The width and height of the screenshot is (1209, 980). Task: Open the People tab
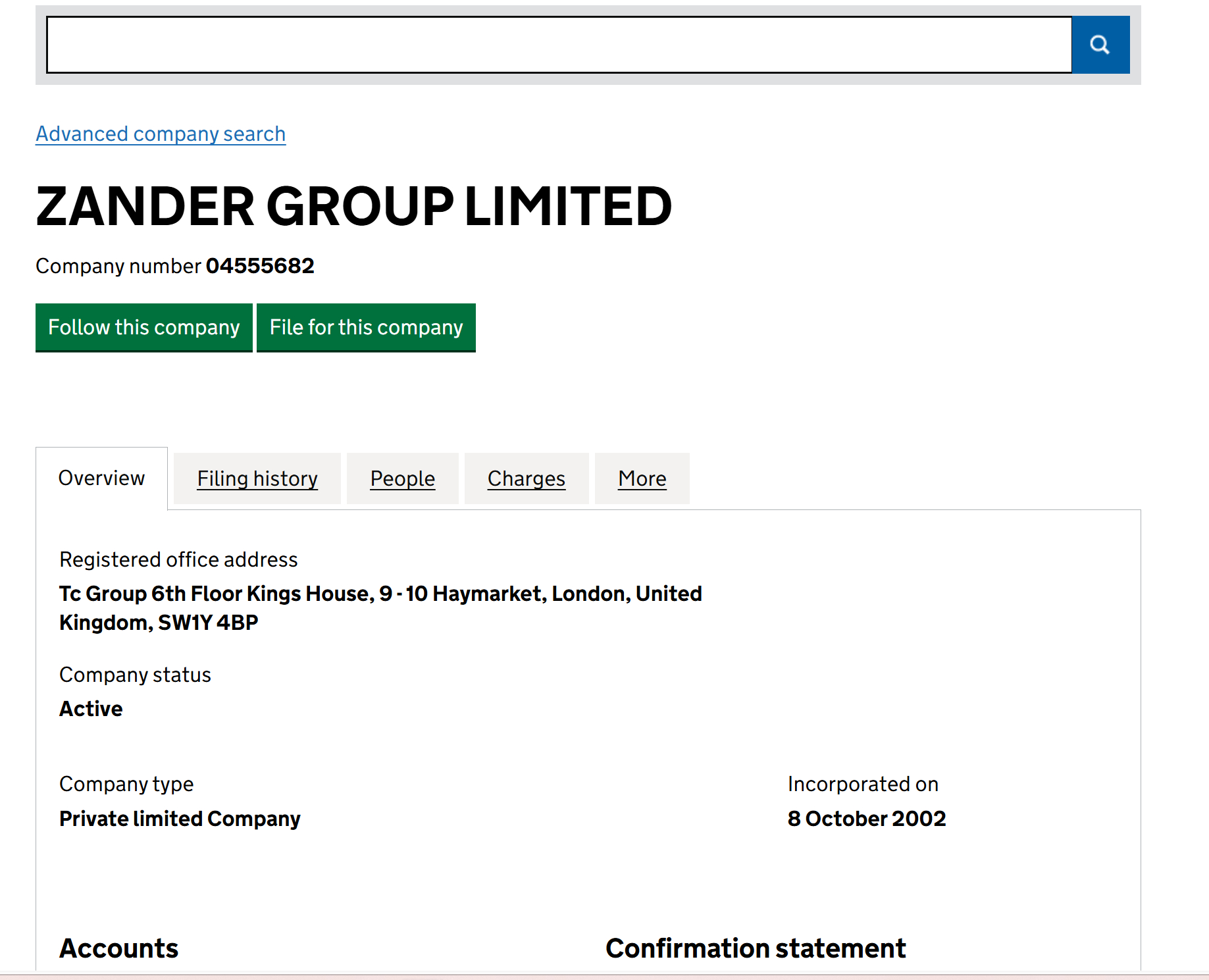(x=402, y=478)
